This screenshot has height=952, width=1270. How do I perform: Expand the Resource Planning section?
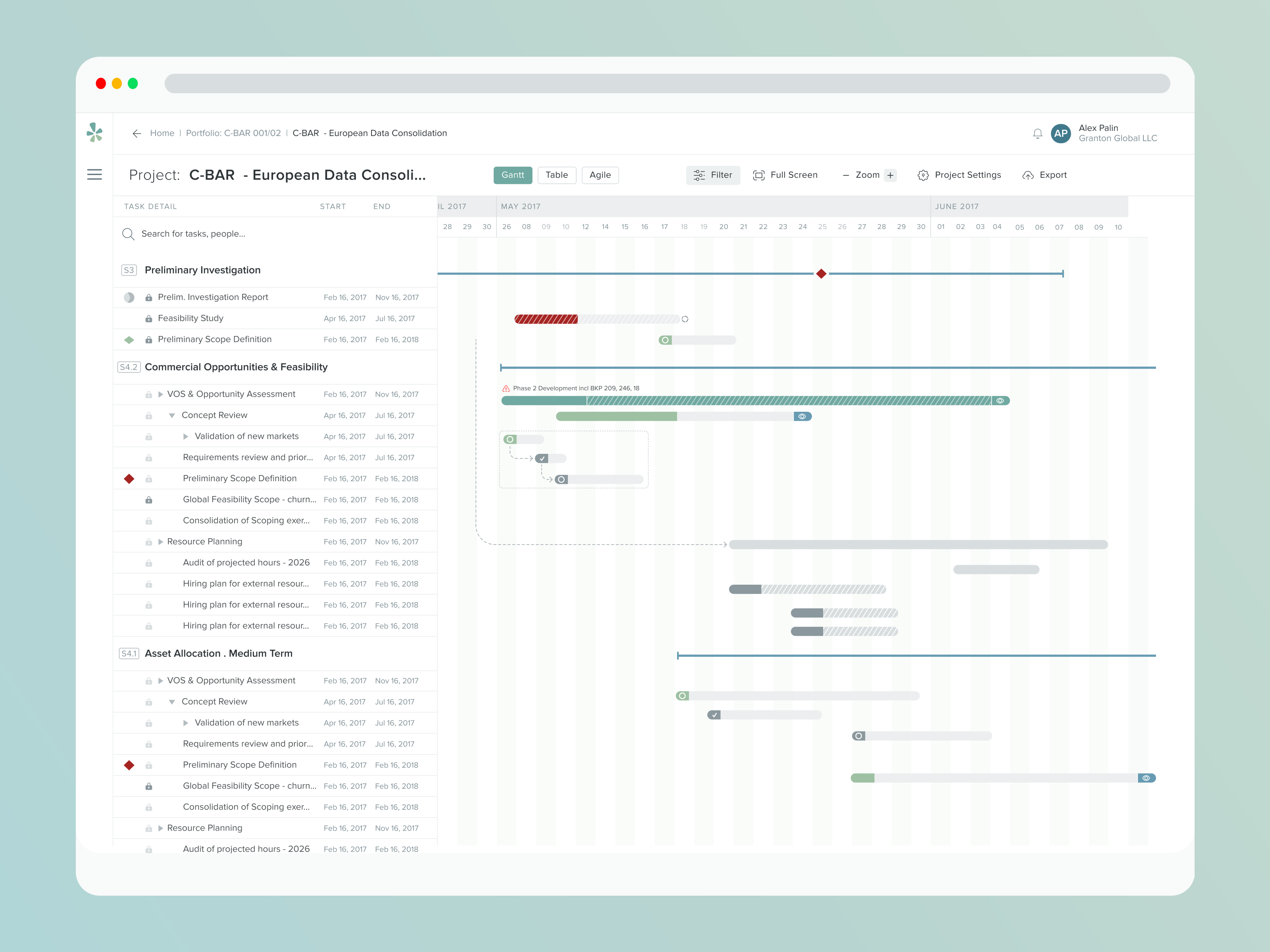click(x=160, y=541)
